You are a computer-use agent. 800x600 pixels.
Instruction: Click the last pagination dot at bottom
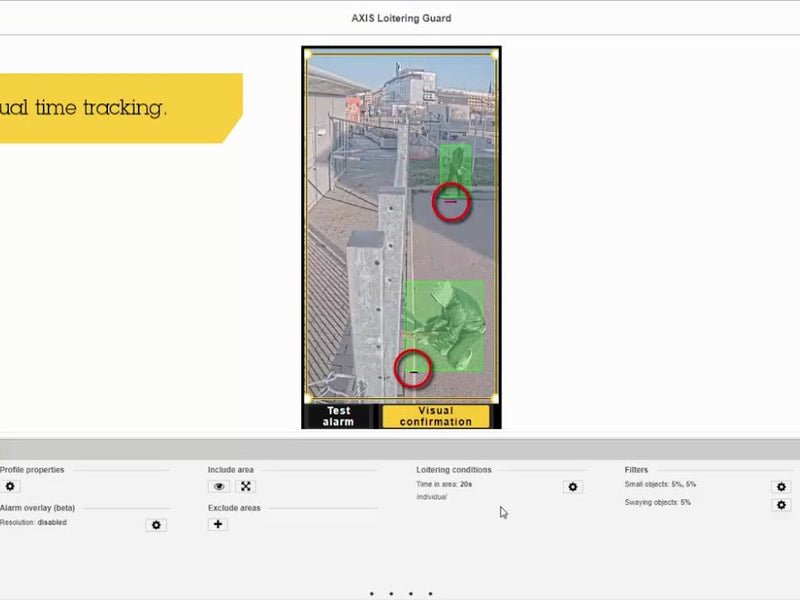tap(431, 594)
